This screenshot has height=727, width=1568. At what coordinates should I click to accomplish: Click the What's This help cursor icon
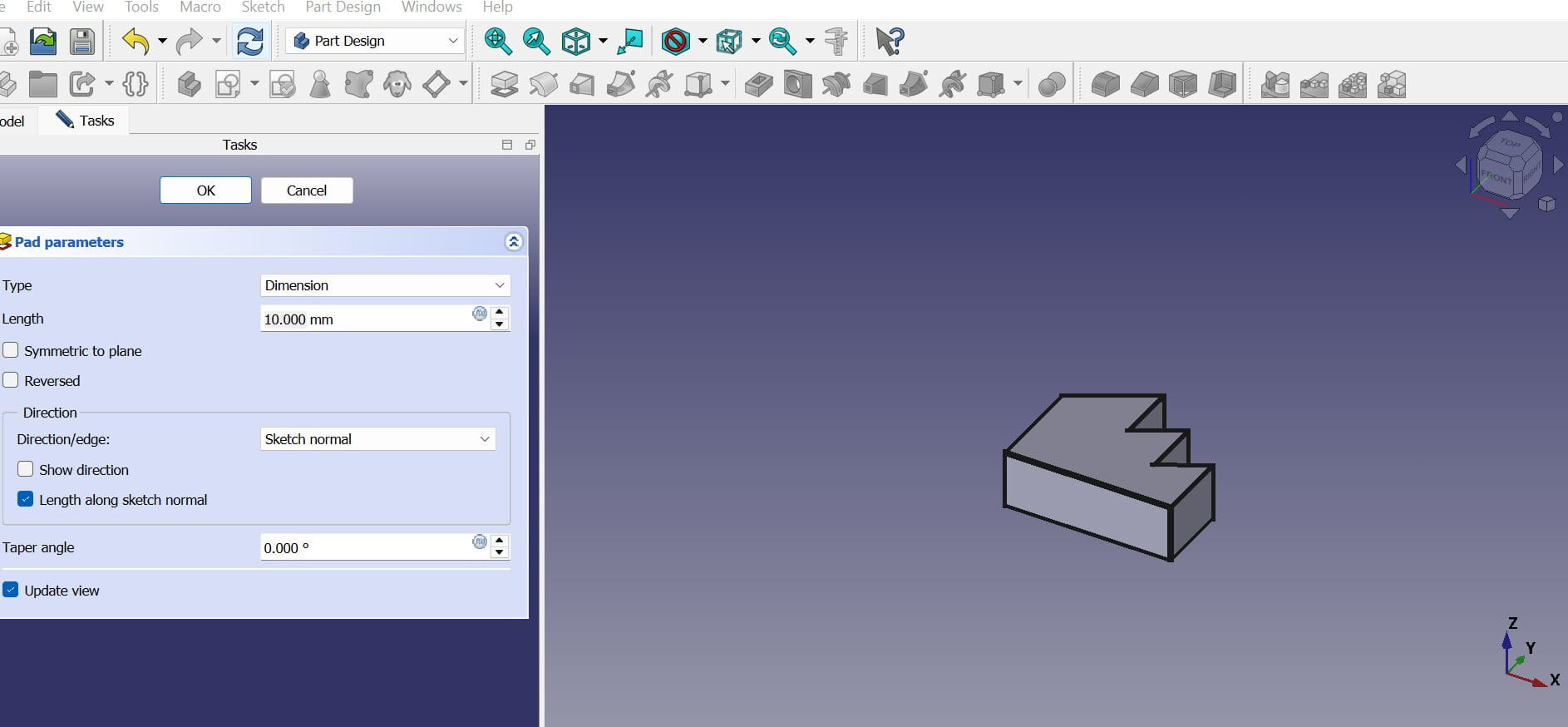tap(889, 41)
